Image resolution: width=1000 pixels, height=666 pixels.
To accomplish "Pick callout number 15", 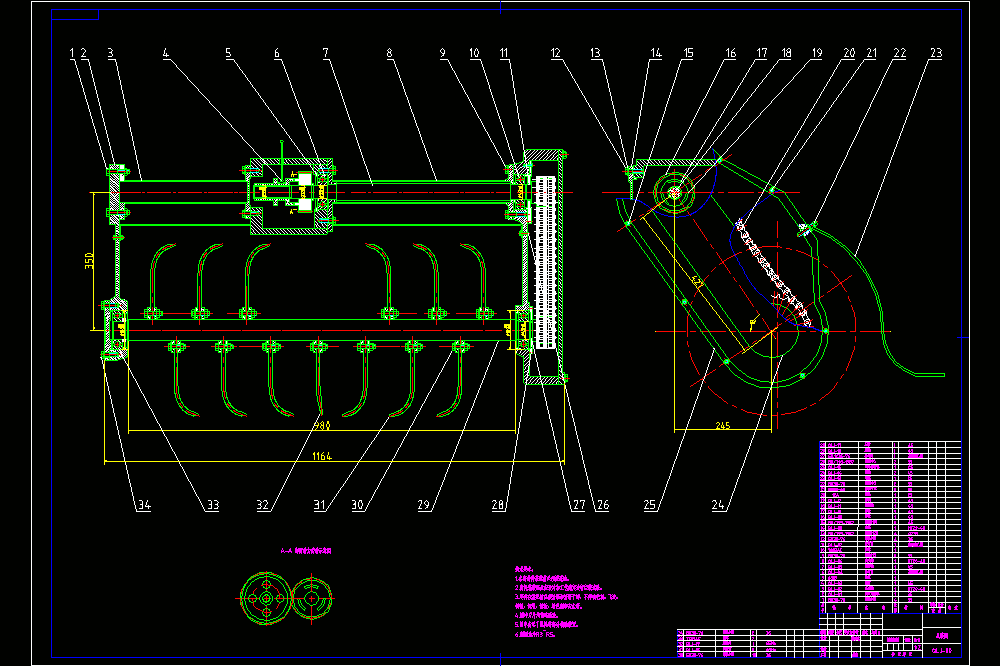I will click(688, 54).
